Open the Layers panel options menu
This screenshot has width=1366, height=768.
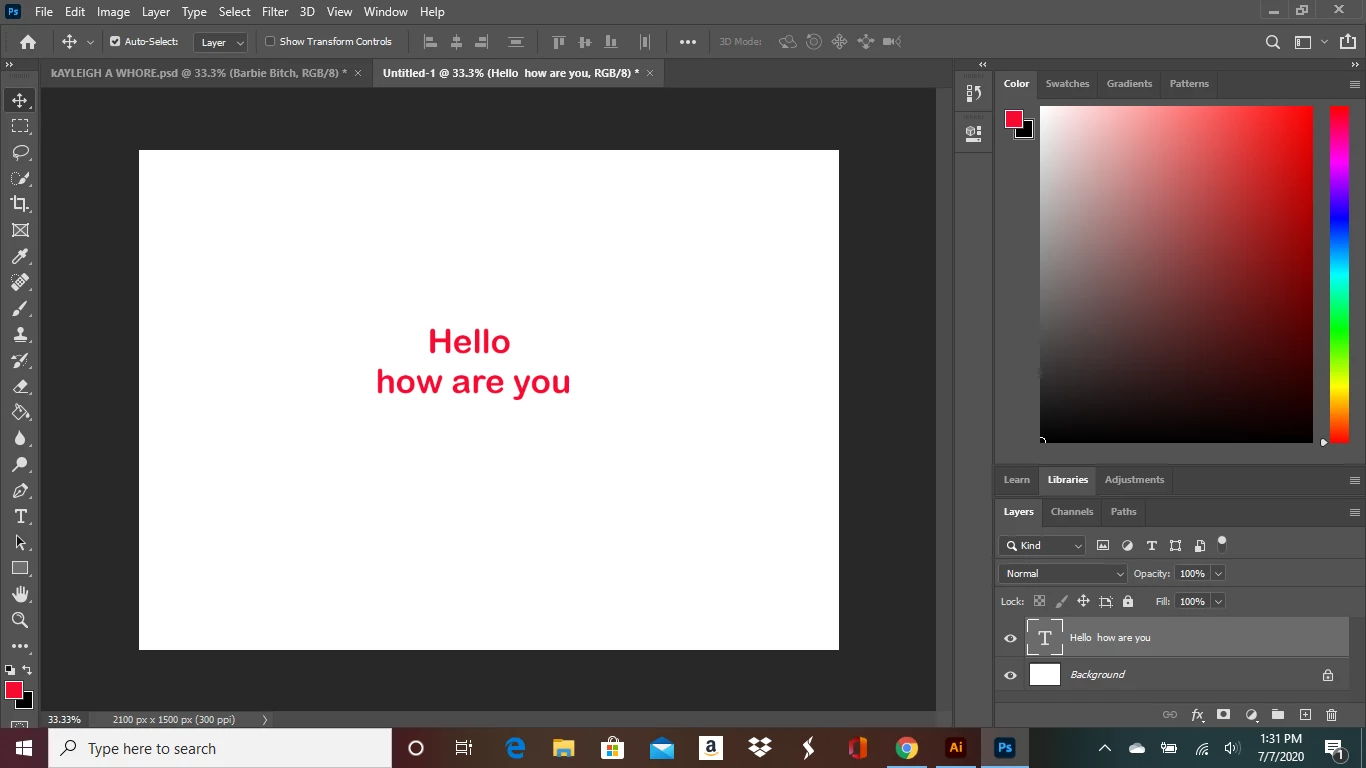click(x=1355, y=512)
